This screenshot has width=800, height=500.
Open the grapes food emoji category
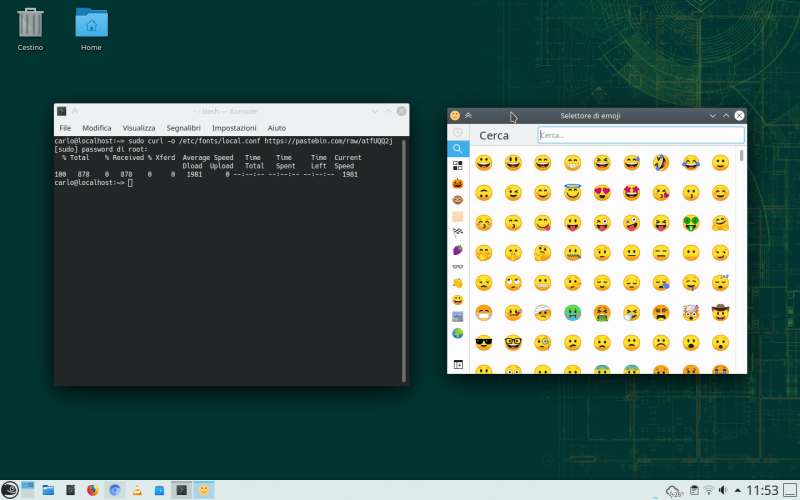coord(458,249)
